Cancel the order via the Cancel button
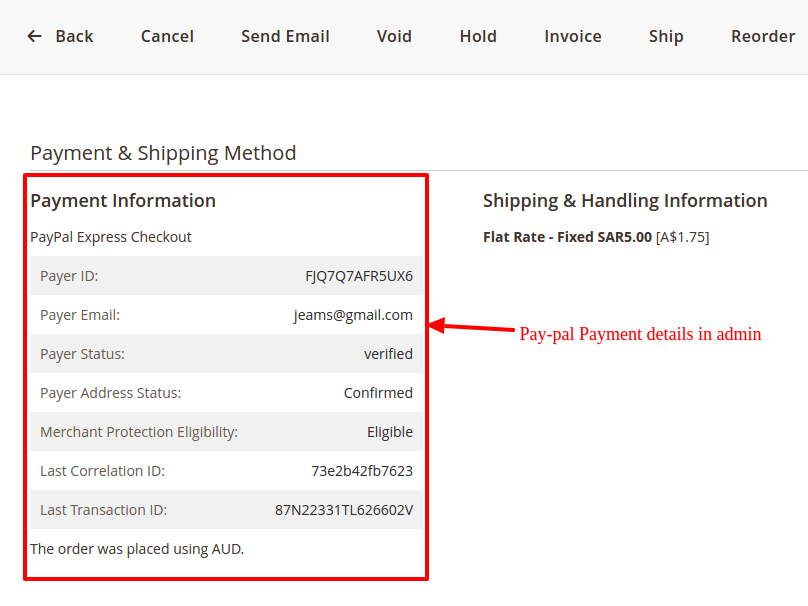The width and height of the screenshot is (808, 606). [167, 36]
